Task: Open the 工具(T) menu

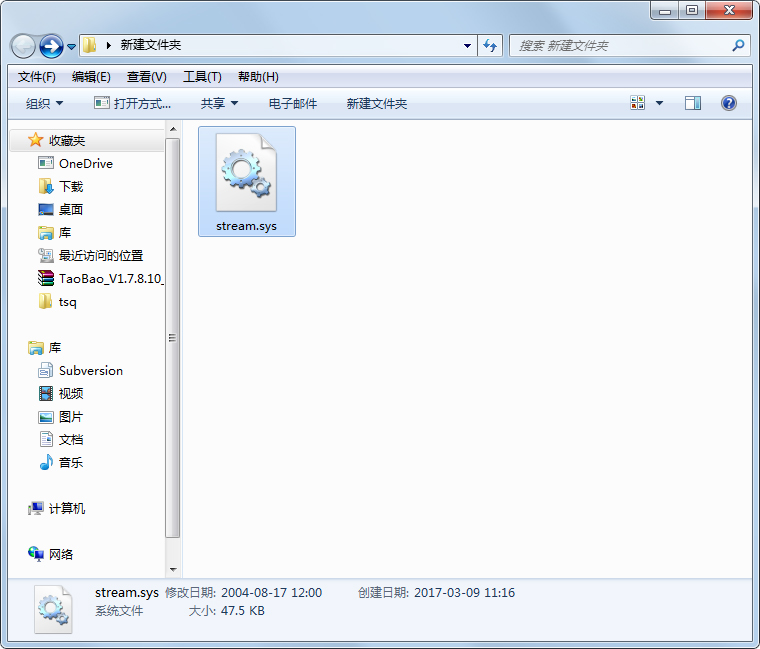Action: 202,77
